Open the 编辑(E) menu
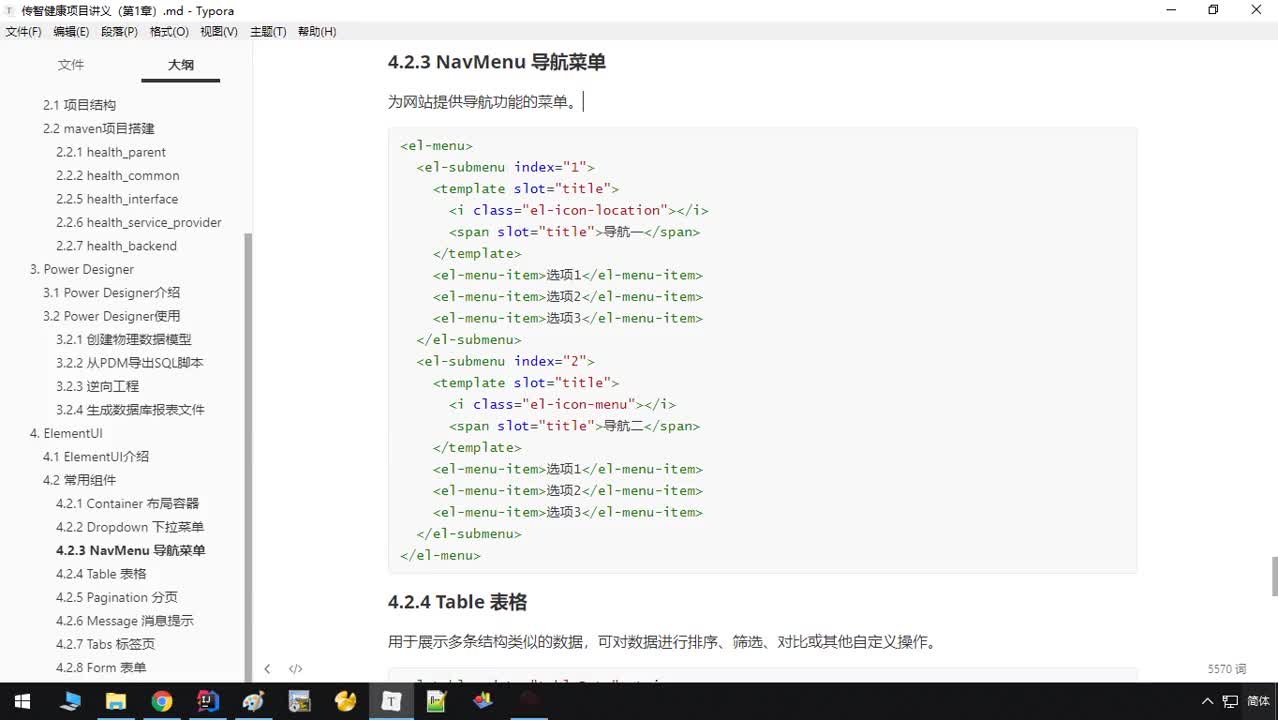 pos(71,32)
